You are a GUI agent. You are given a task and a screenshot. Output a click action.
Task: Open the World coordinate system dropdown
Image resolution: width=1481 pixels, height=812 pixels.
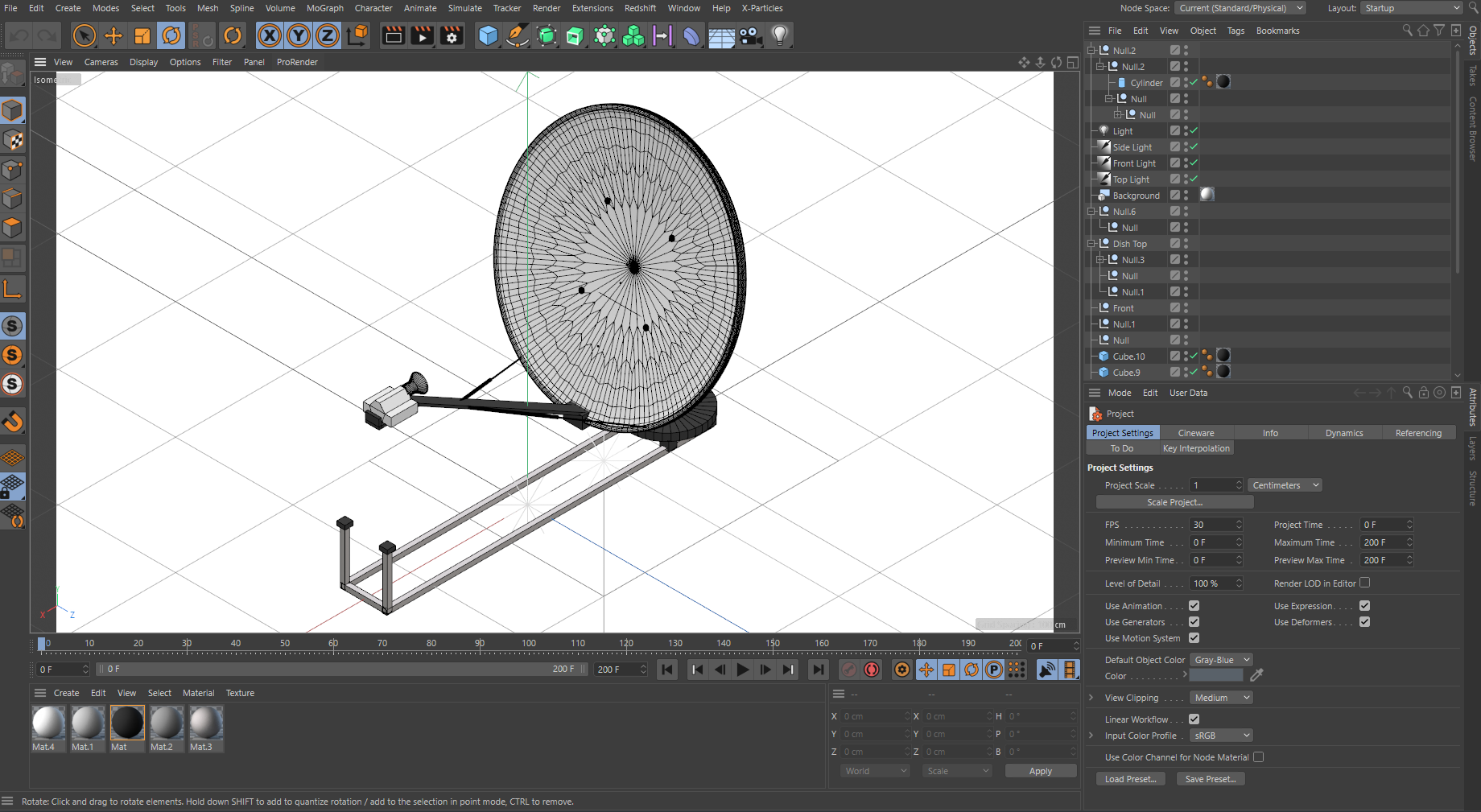[875, 771]
